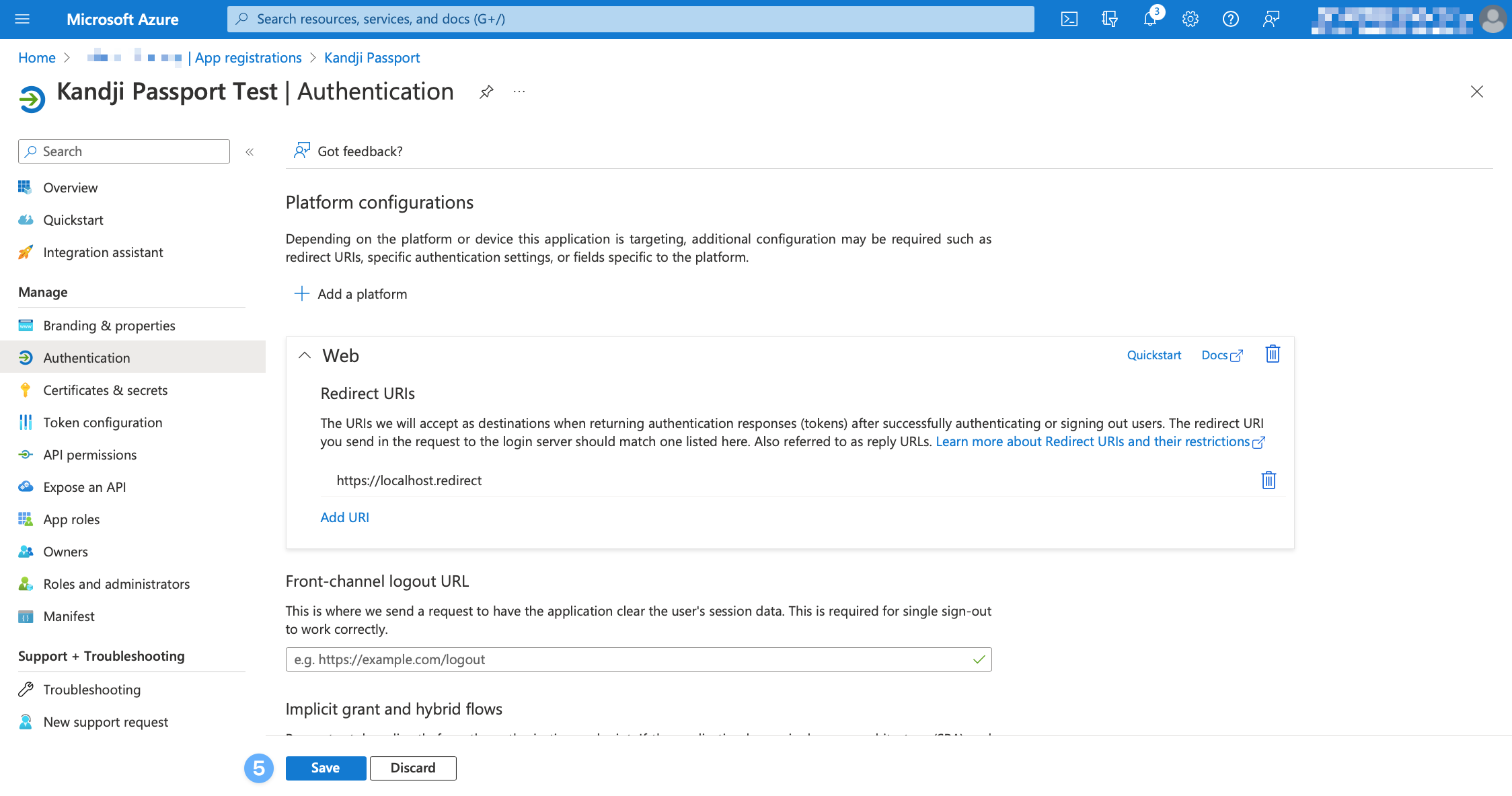
Task: Open the more options ellipsis next to pin
Action: coord(518,92)
